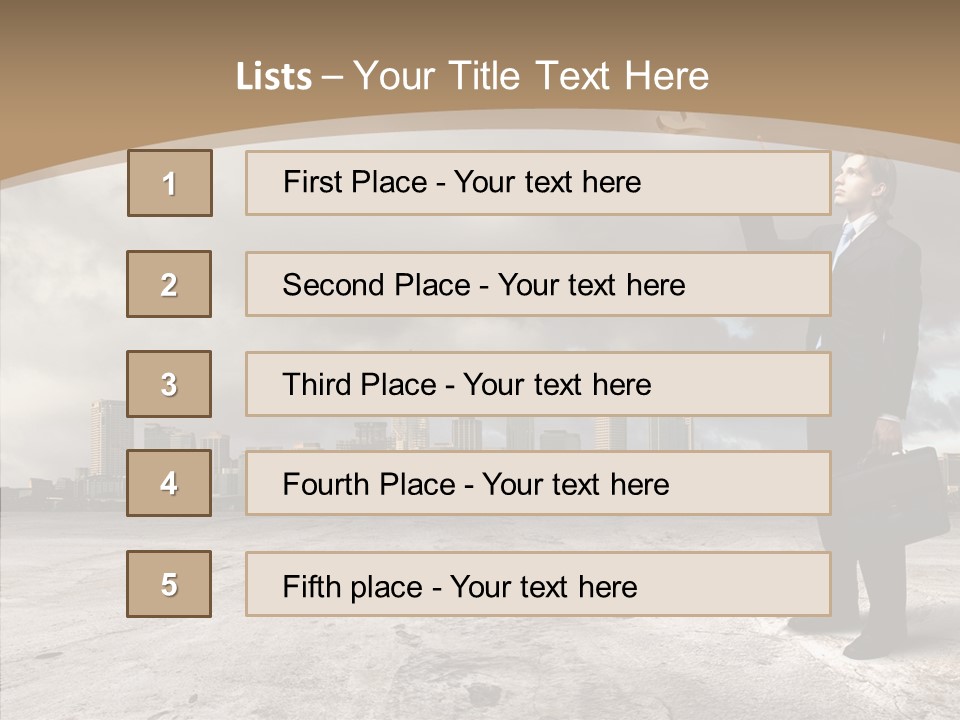This screenshot has height=720, width=960.
Task: Select the First Place text box
Action: point(538,183)
